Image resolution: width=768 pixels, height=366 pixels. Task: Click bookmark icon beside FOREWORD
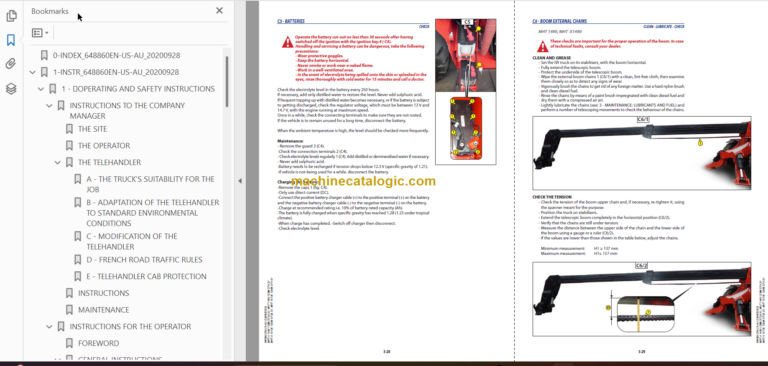pos(70,343)
